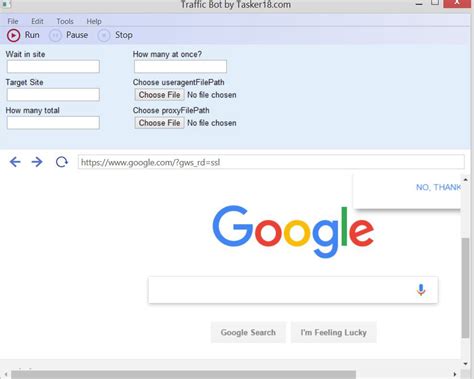Click the Google voice search microphone
Viewport: 474px width, 379px height.
(421, 290)
